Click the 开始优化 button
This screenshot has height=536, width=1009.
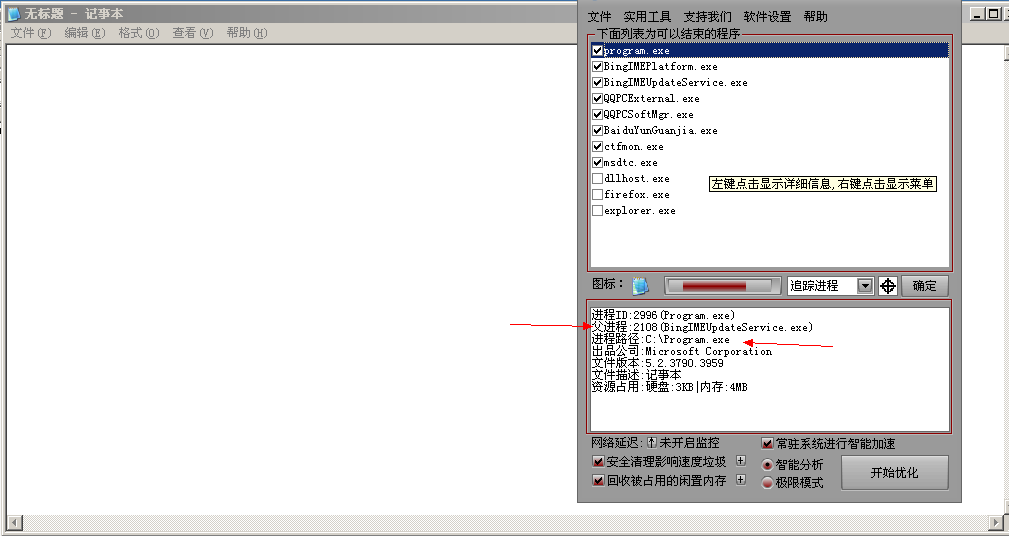point(894,473)
